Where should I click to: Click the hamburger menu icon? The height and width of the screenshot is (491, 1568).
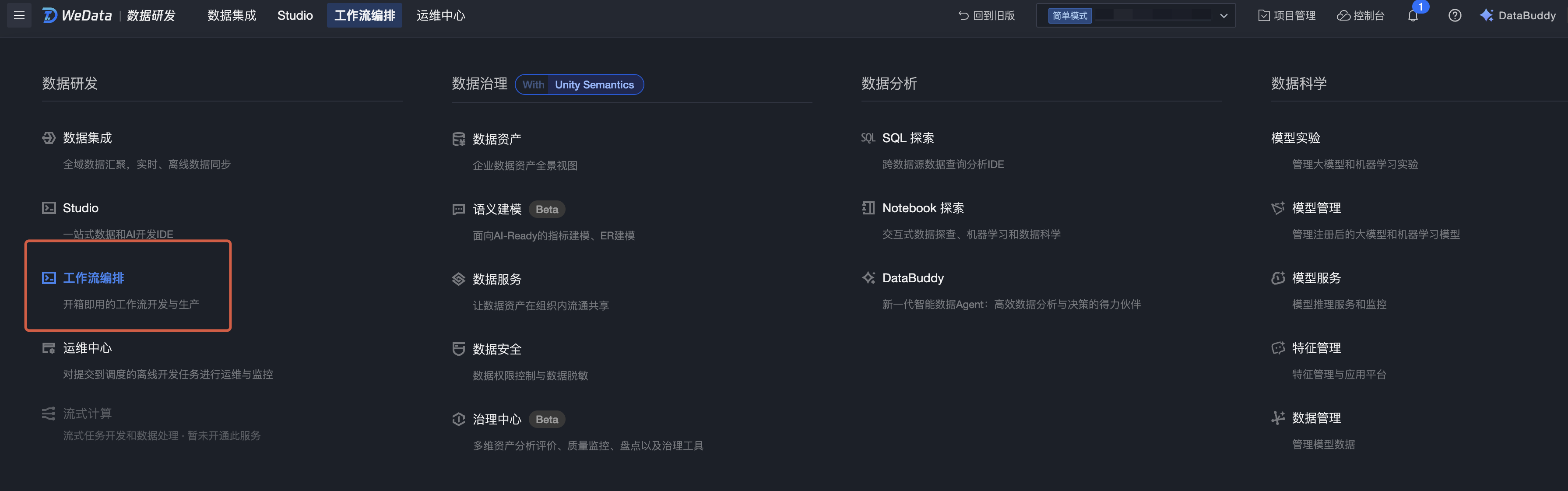19,15
